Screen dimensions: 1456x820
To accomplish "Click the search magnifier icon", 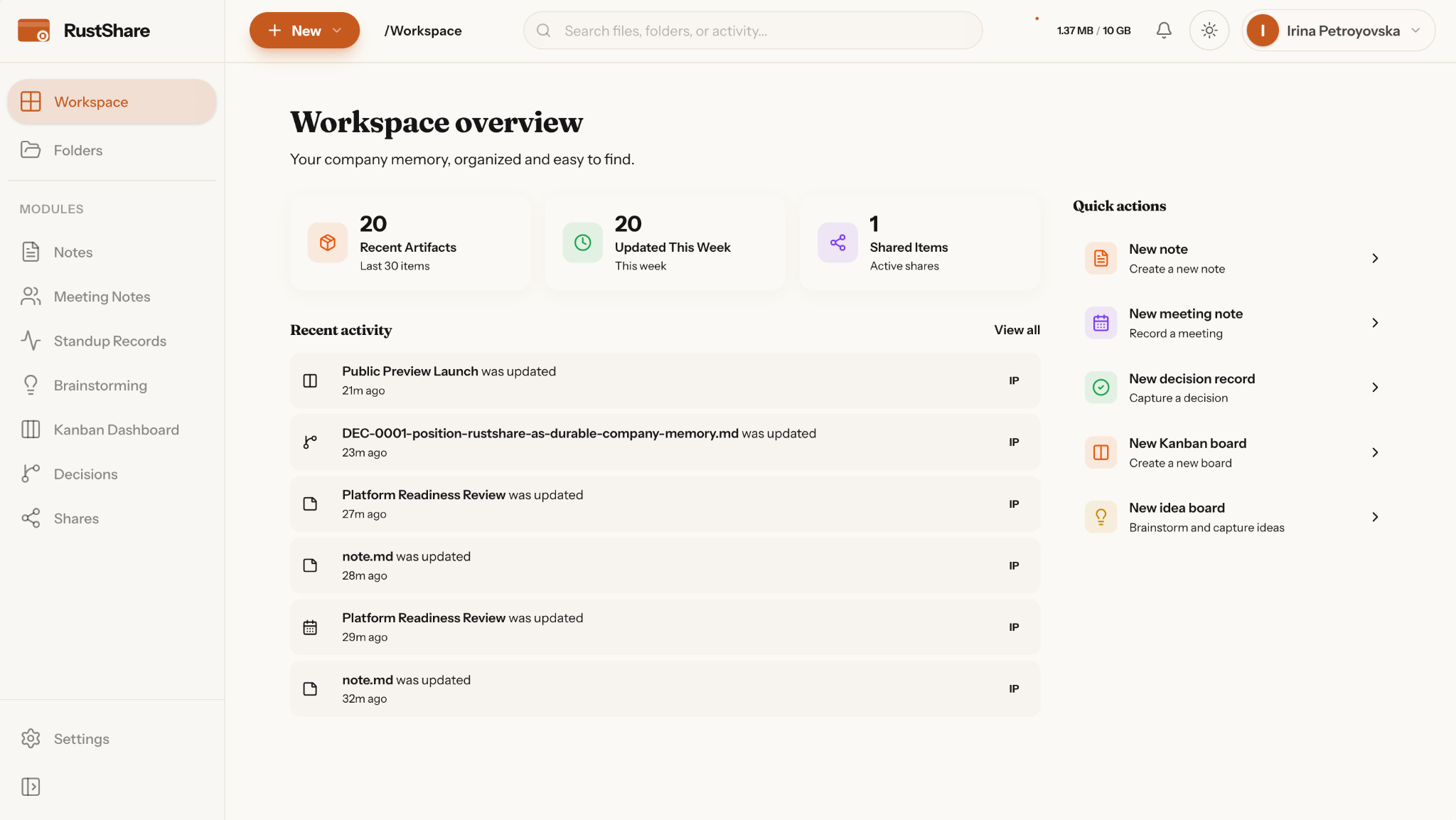I will 544,31.
